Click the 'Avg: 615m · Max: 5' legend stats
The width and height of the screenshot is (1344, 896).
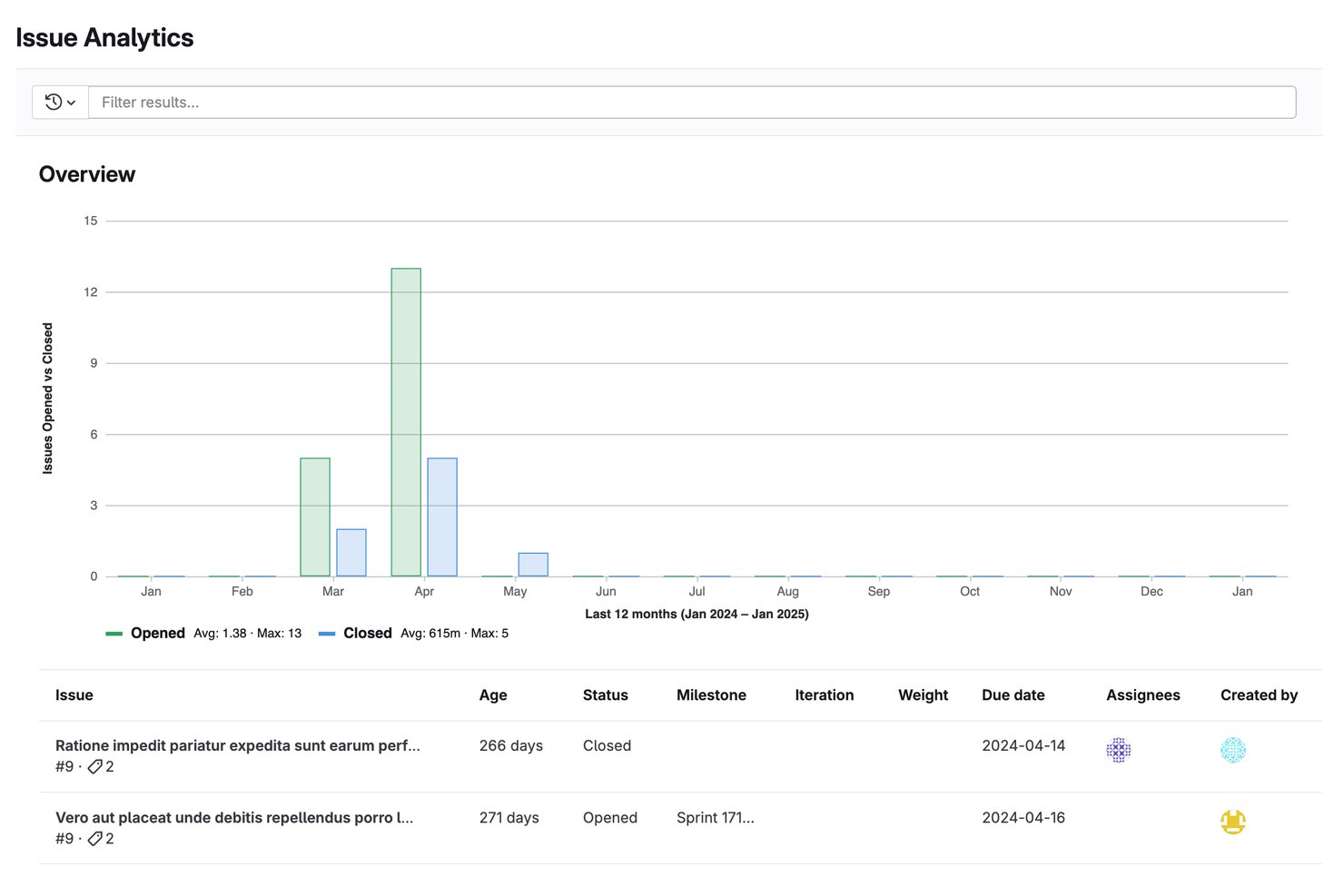(x=454, y=634)
